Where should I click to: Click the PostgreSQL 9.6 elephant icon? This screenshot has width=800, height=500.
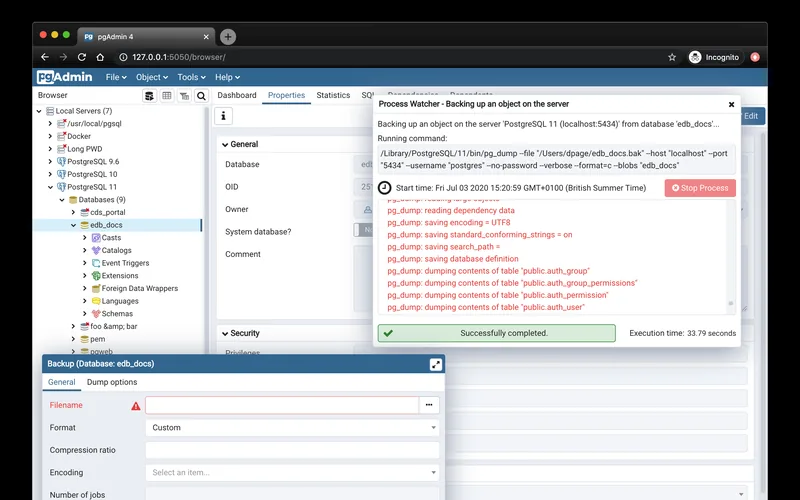coord(62,162)
